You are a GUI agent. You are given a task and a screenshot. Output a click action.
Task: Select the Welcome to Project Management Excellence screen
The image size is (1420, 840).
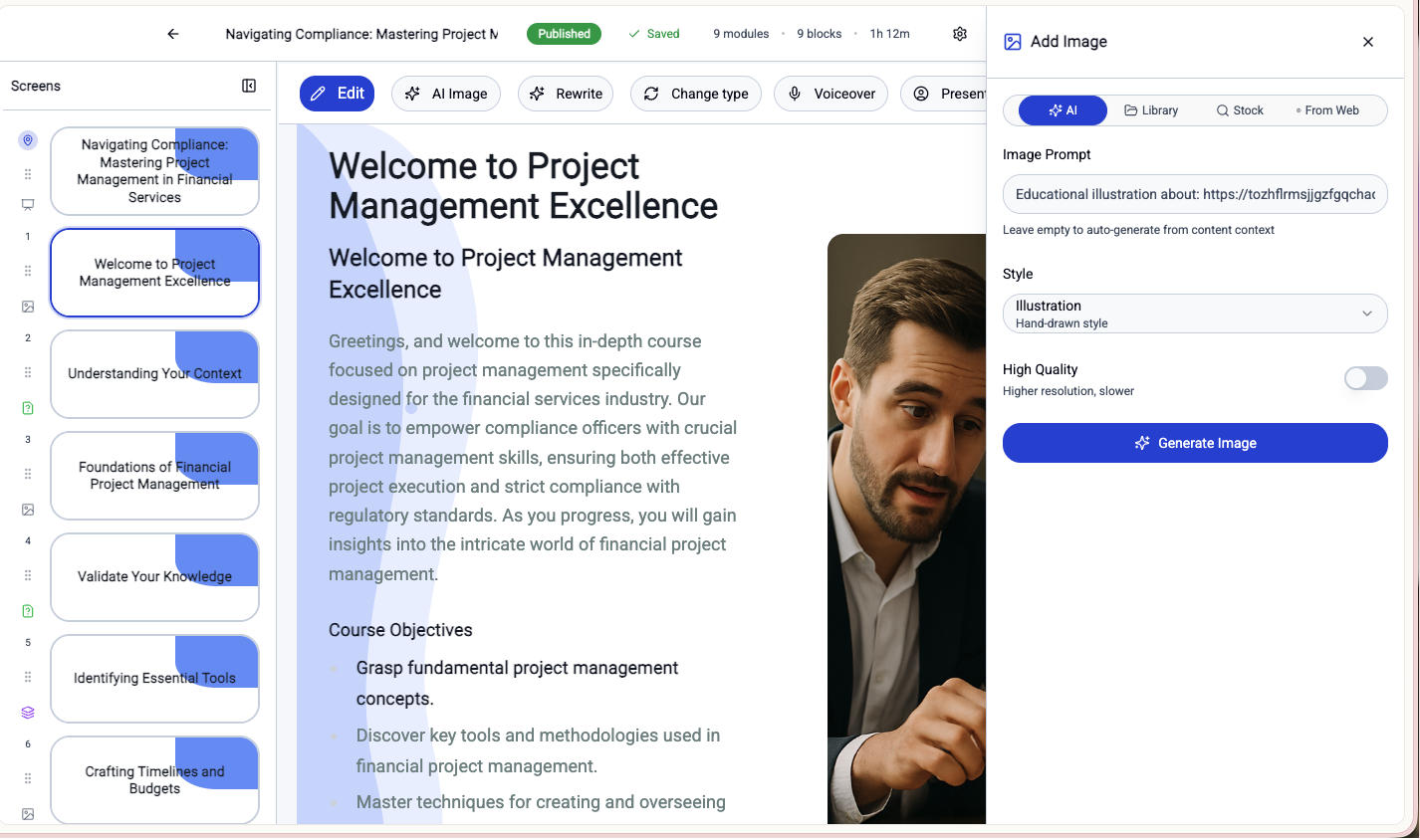pos(154,272)
